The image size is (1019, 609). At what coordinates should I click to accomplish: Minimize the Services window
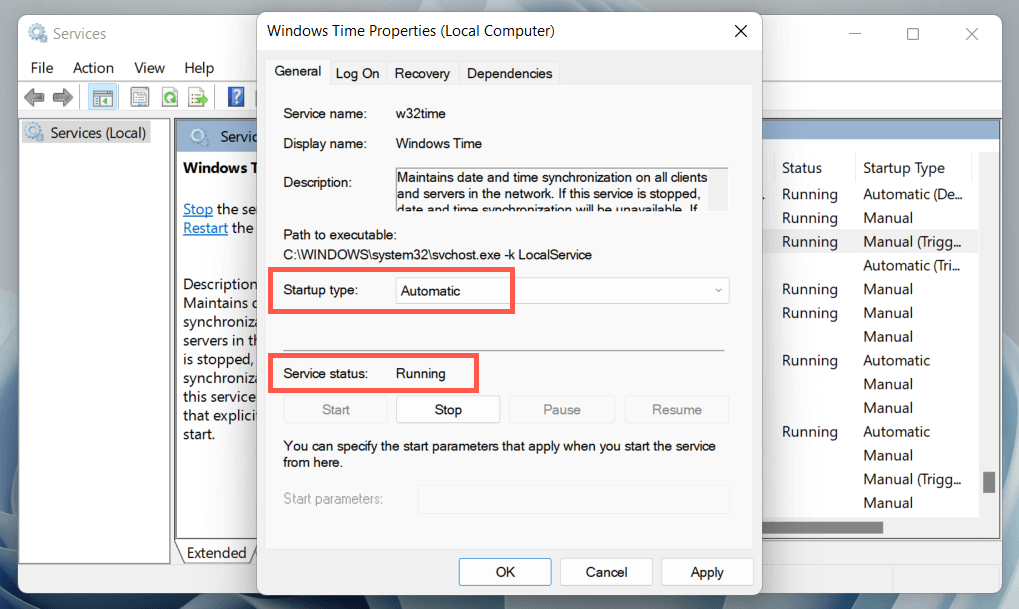(855, 34)
